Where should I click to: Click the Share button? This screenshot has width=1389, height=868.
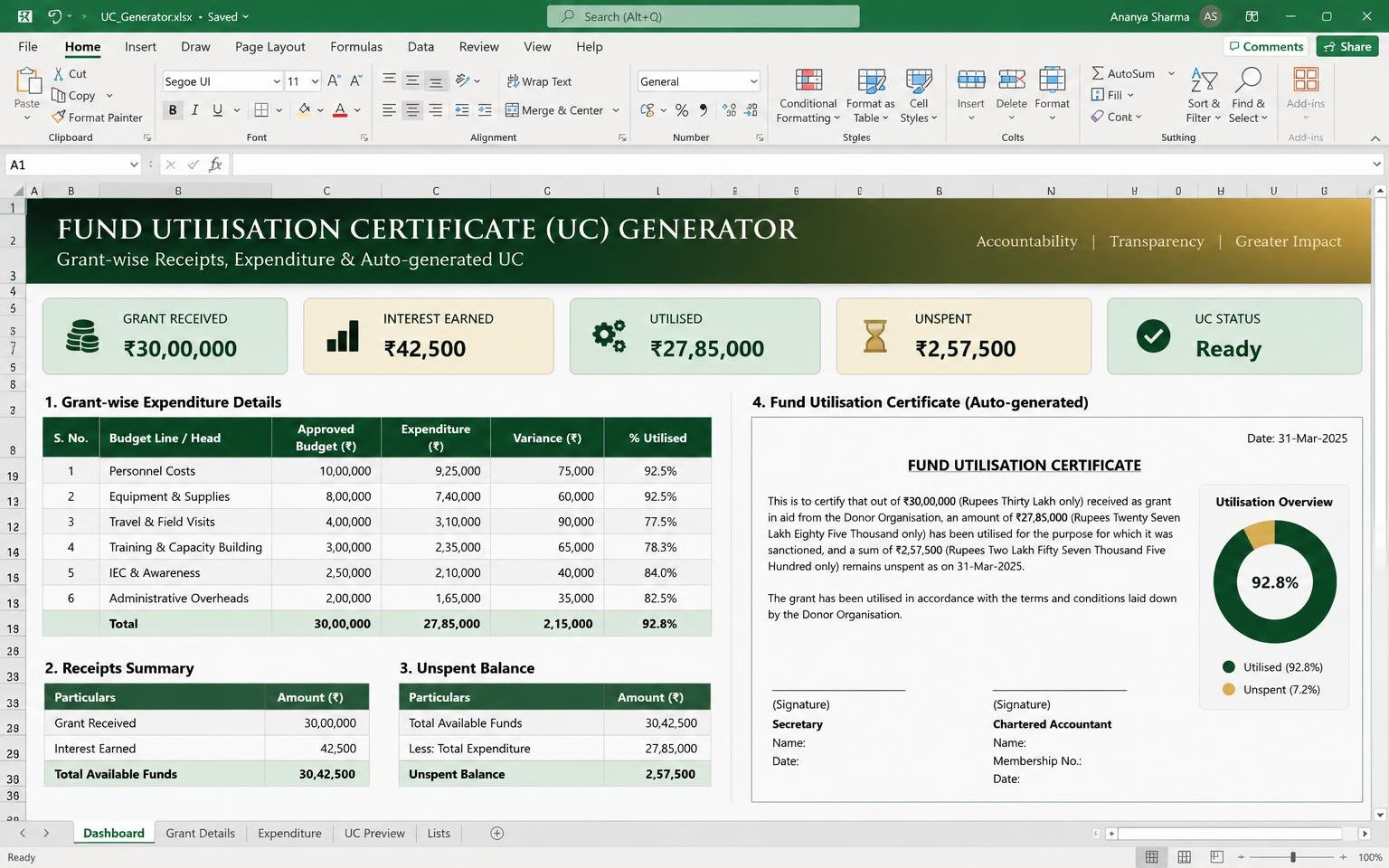[1347, 47]
